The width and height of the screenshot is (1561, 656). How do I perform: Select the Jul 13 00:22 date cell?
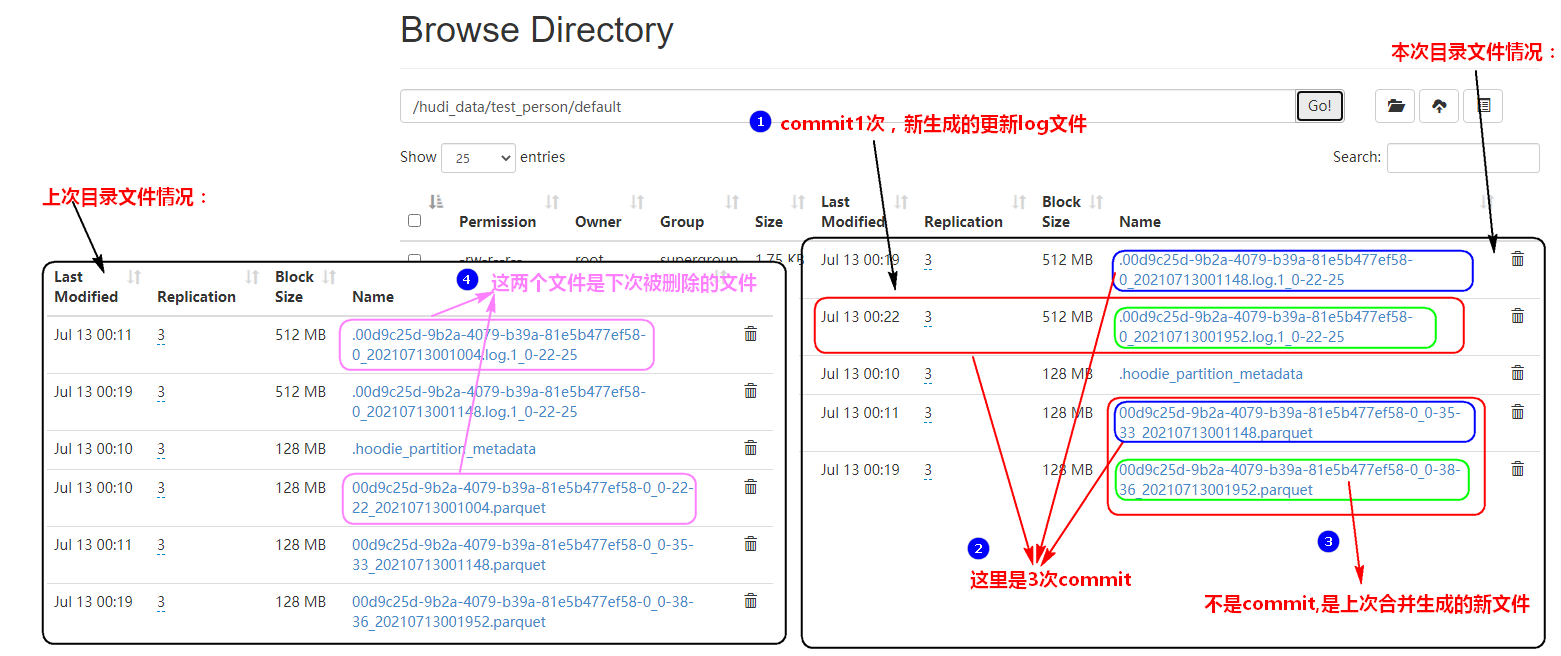860,317
